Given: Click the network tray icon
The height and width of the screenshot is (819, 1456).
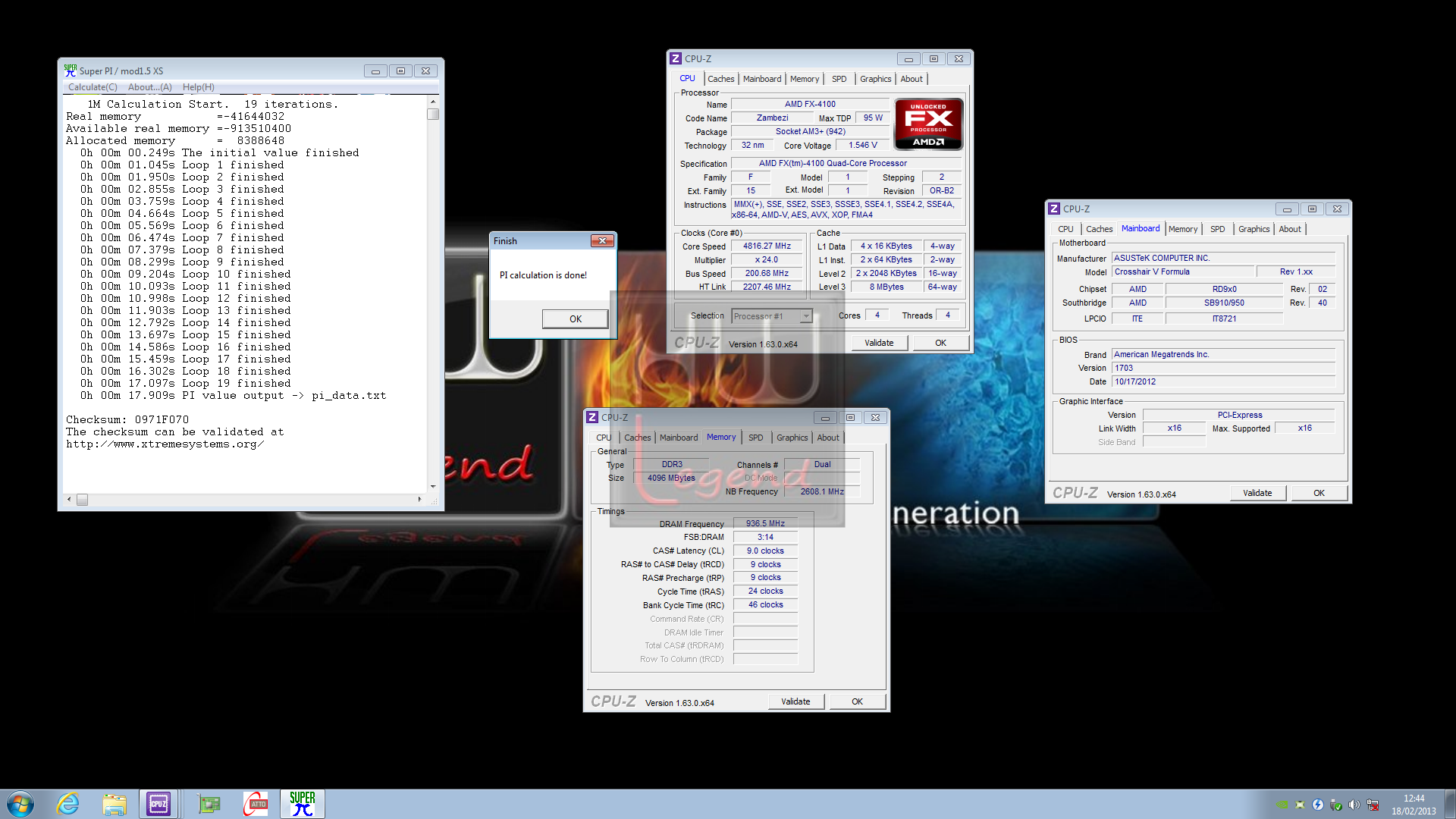Looking at the screenshot, I should pyautogui.click(x=1373, y=805).
